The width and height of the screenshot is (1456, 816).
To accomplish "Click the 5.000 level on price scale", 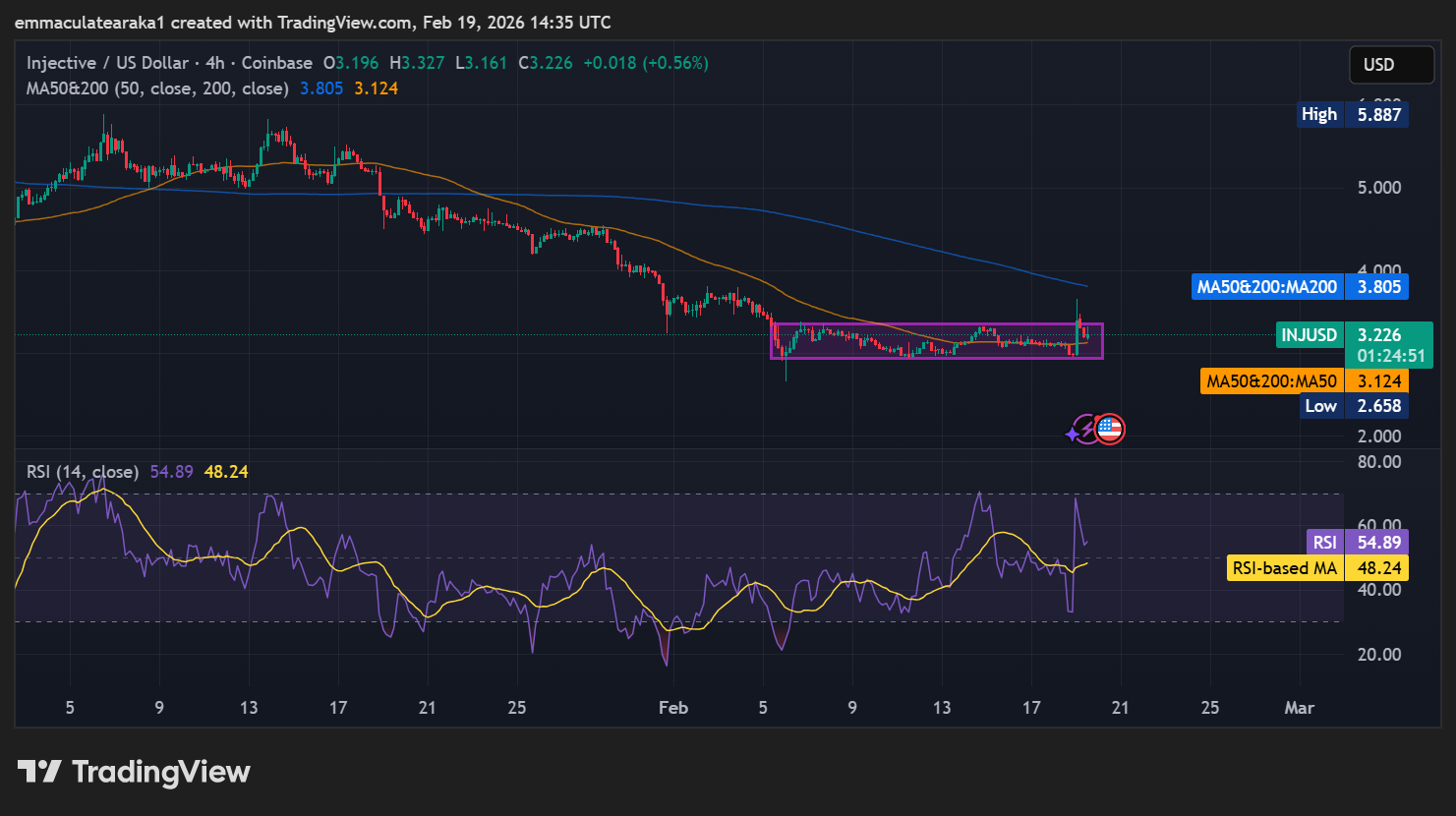I will [x=1378, y=188].
